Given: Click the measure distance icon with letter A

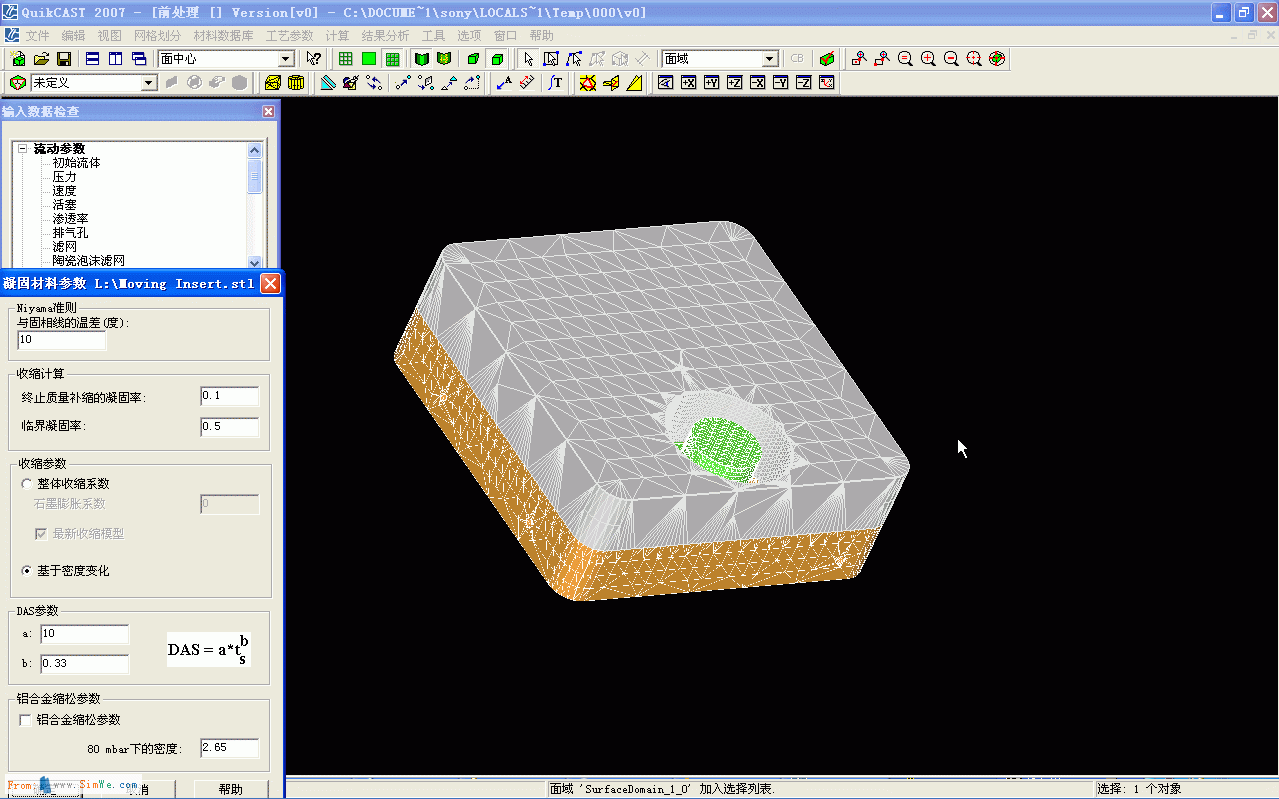Looking at the screenshot, I should (x=504, y=83).
